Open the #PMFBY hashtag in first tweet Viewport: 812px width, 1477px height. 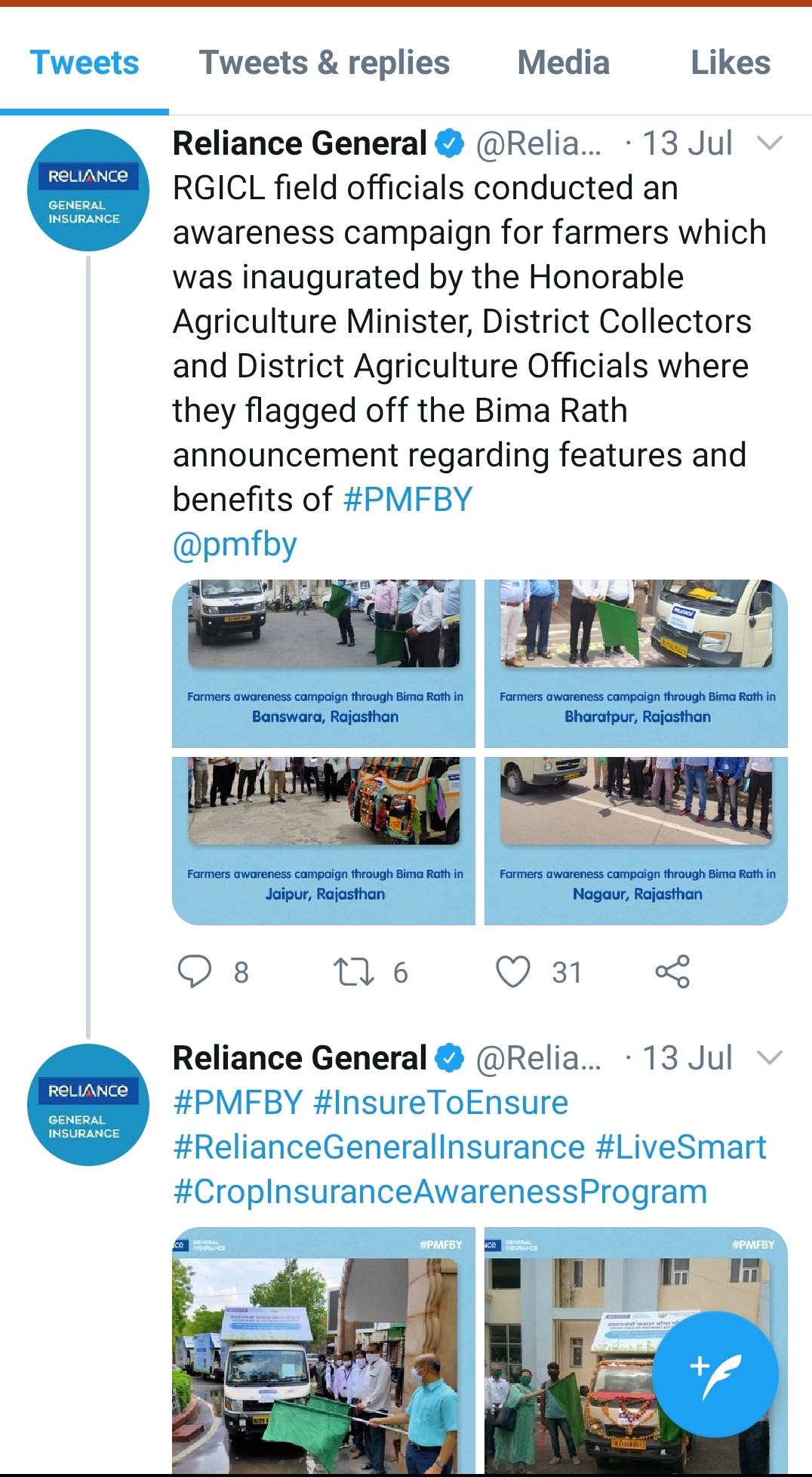click(408, 500)
